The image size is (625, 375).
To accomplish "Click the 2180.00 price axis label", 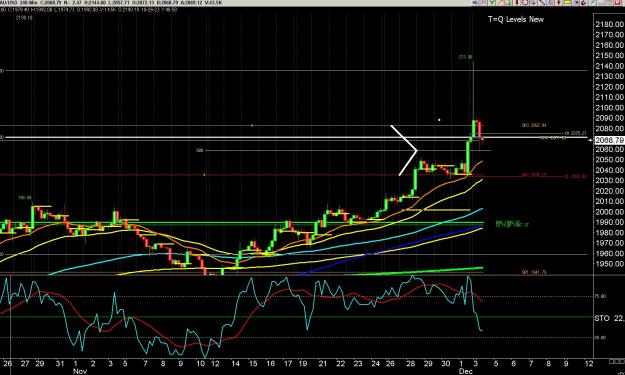I will coord(609,25).
